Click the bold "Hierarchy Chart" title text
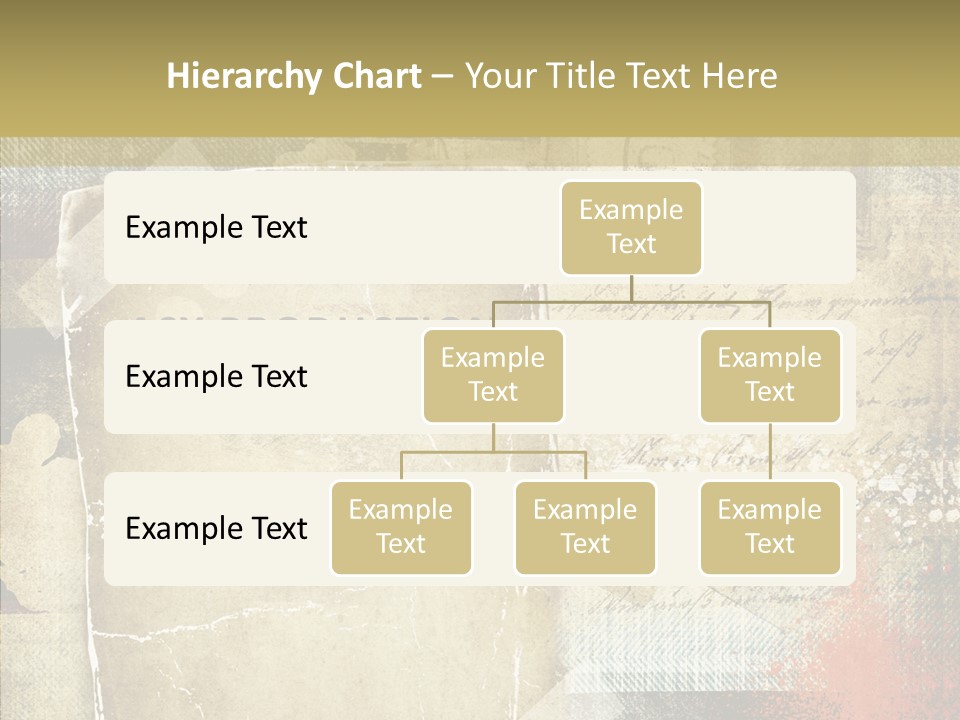The height and width of the screenshot is (720, 960). pos(294,76)
